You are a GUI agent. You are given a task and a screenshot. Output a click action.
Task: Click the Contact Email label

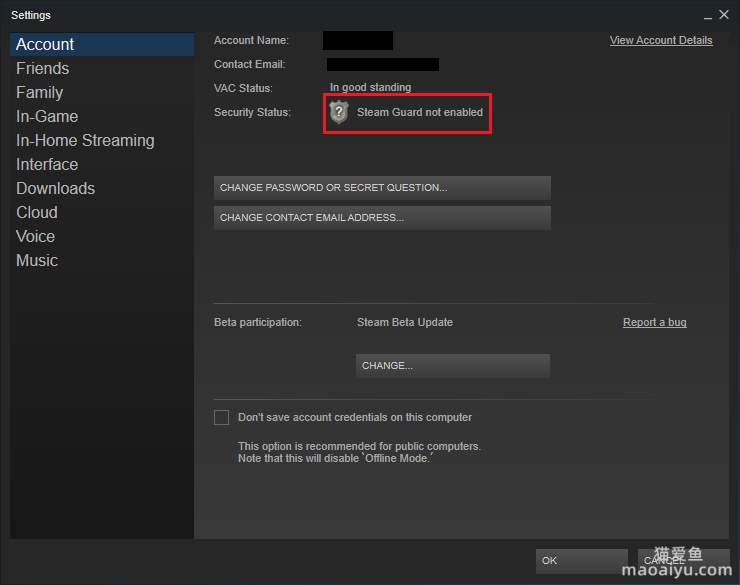click(250, 64)
